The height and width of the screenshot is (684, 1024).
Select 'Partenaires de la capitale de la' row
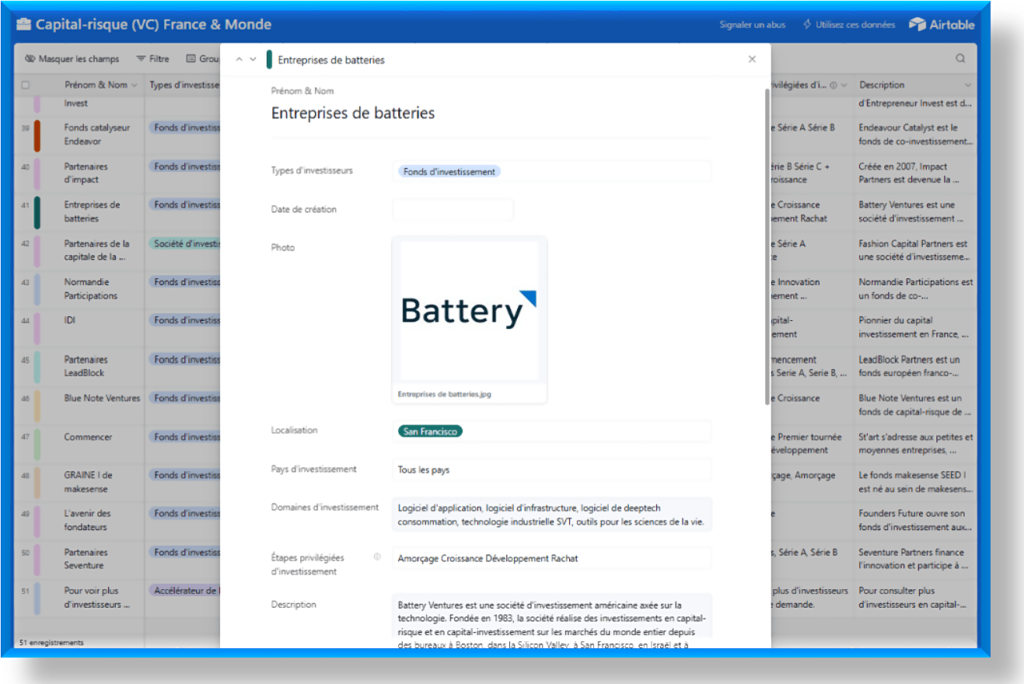point(96,250)
